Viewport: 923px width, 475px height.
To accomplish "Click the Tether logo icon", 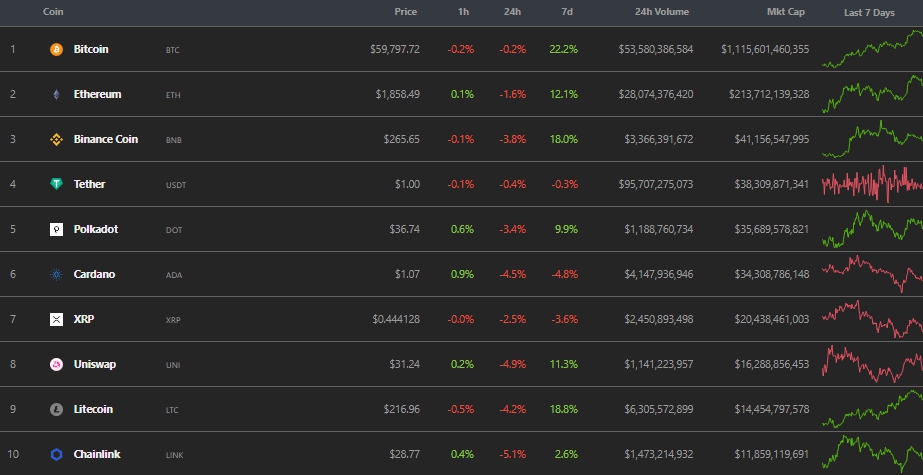I will (x=56, y=184).
